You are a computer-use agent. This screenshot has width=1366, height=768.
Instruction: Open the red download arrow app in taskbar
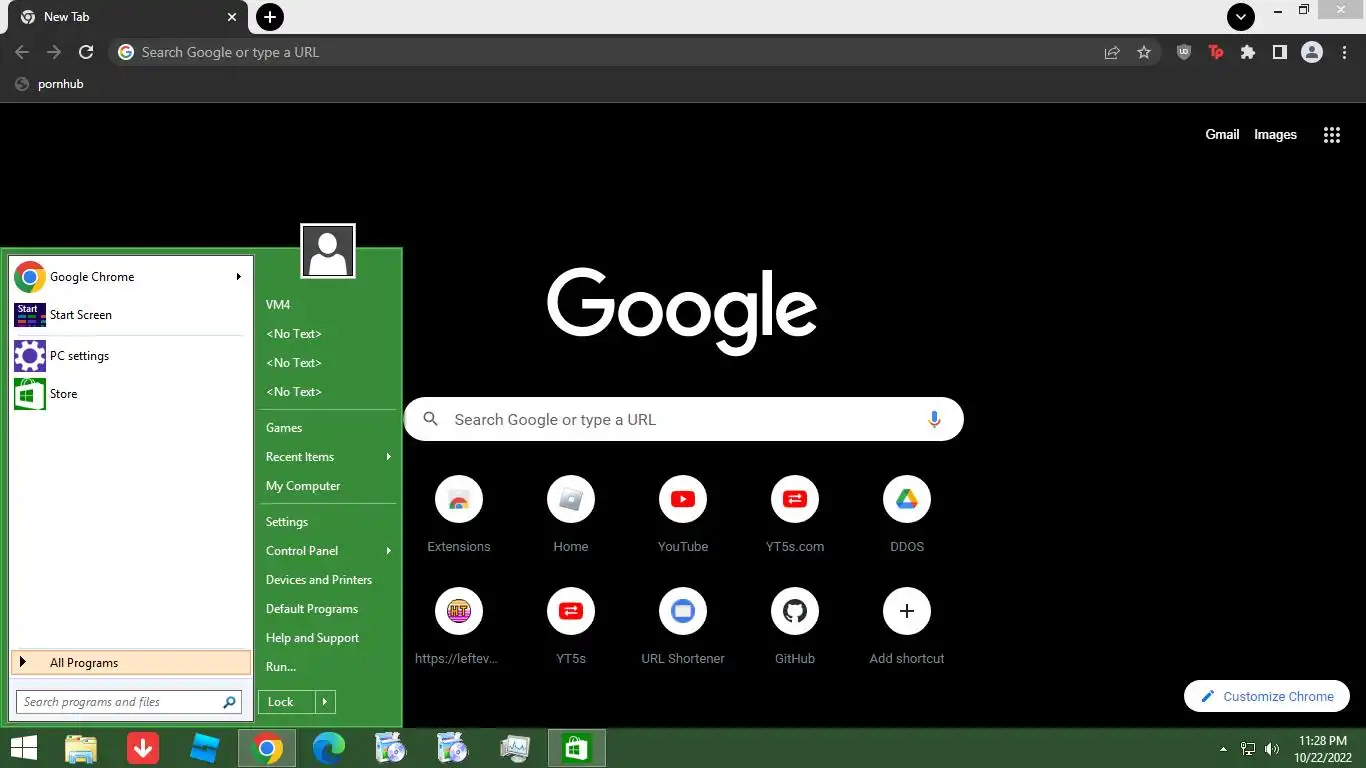(143, 748)
